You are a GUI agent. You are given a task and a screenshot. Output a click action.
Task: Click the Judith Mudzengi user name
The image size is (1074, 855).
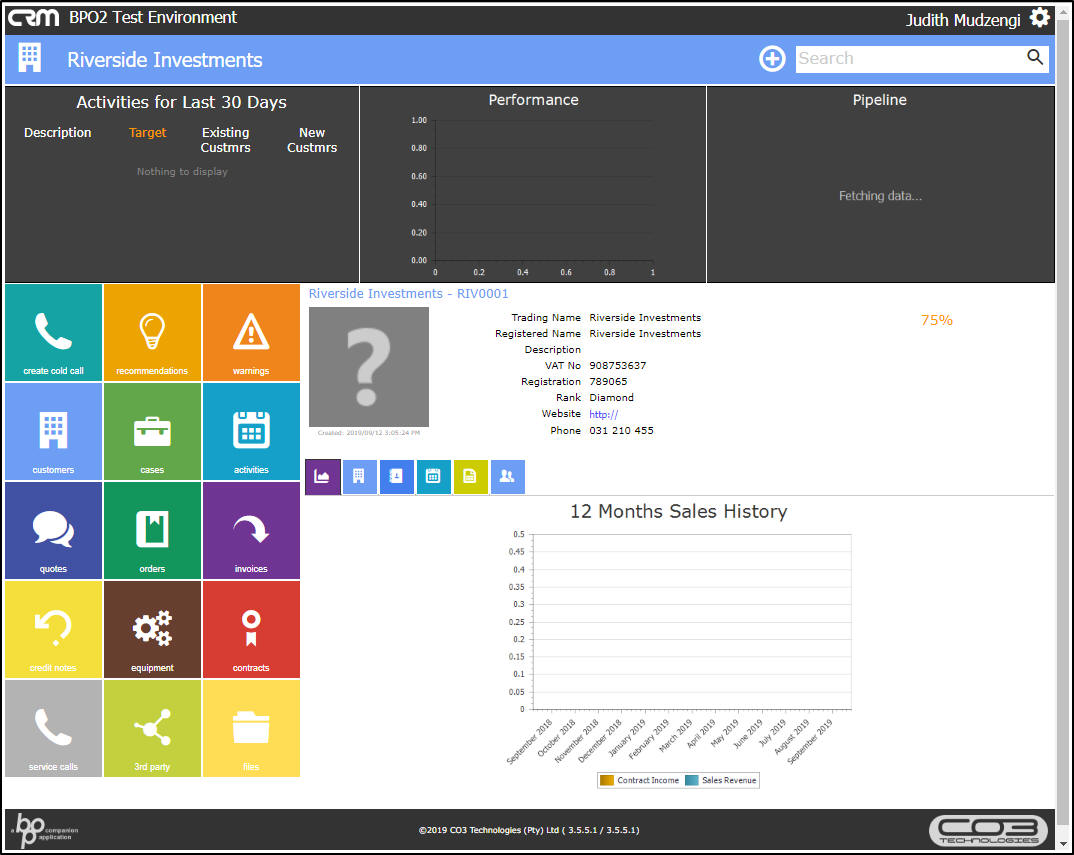963,20
